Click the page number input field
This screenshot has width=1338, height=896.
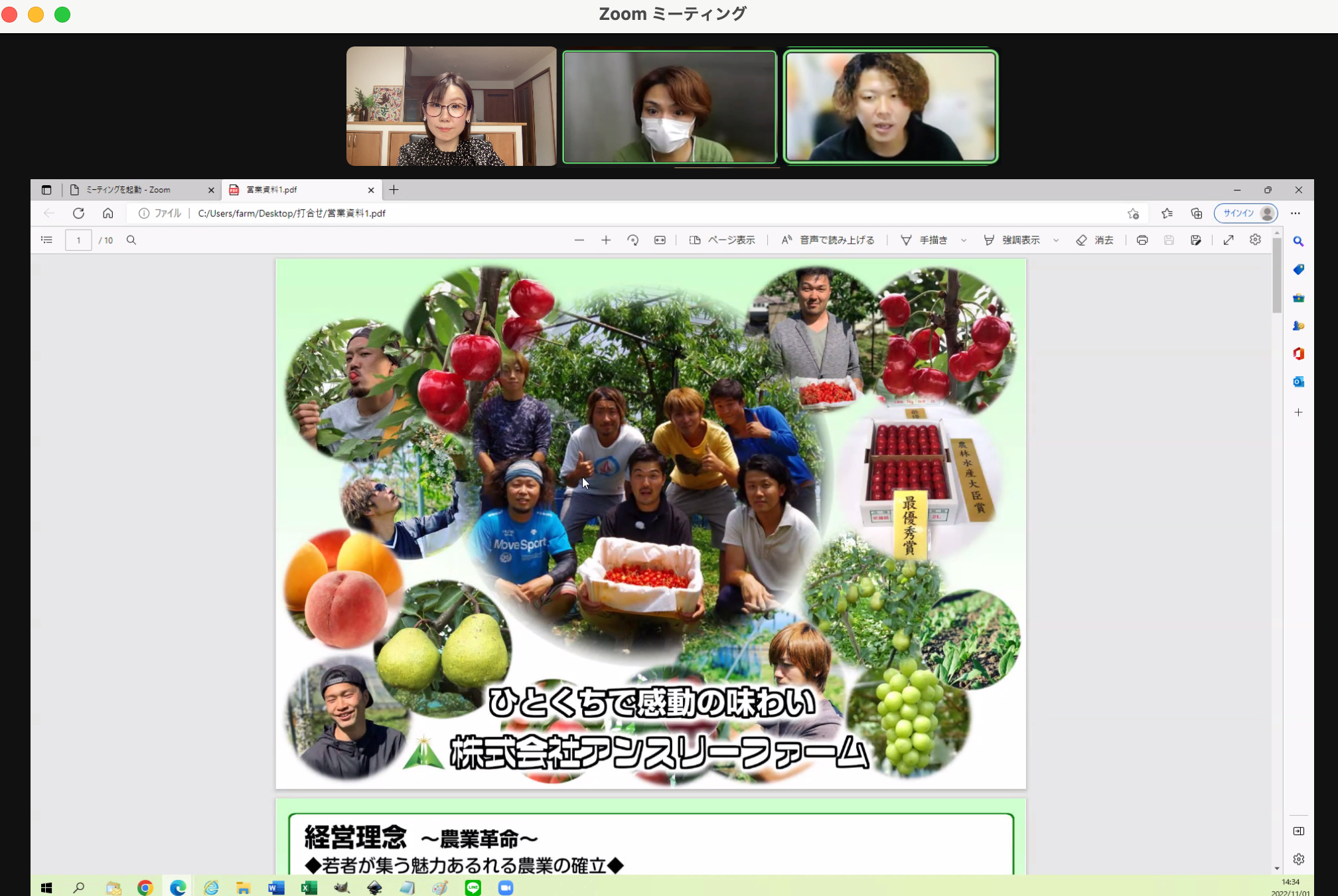point(78,240)
